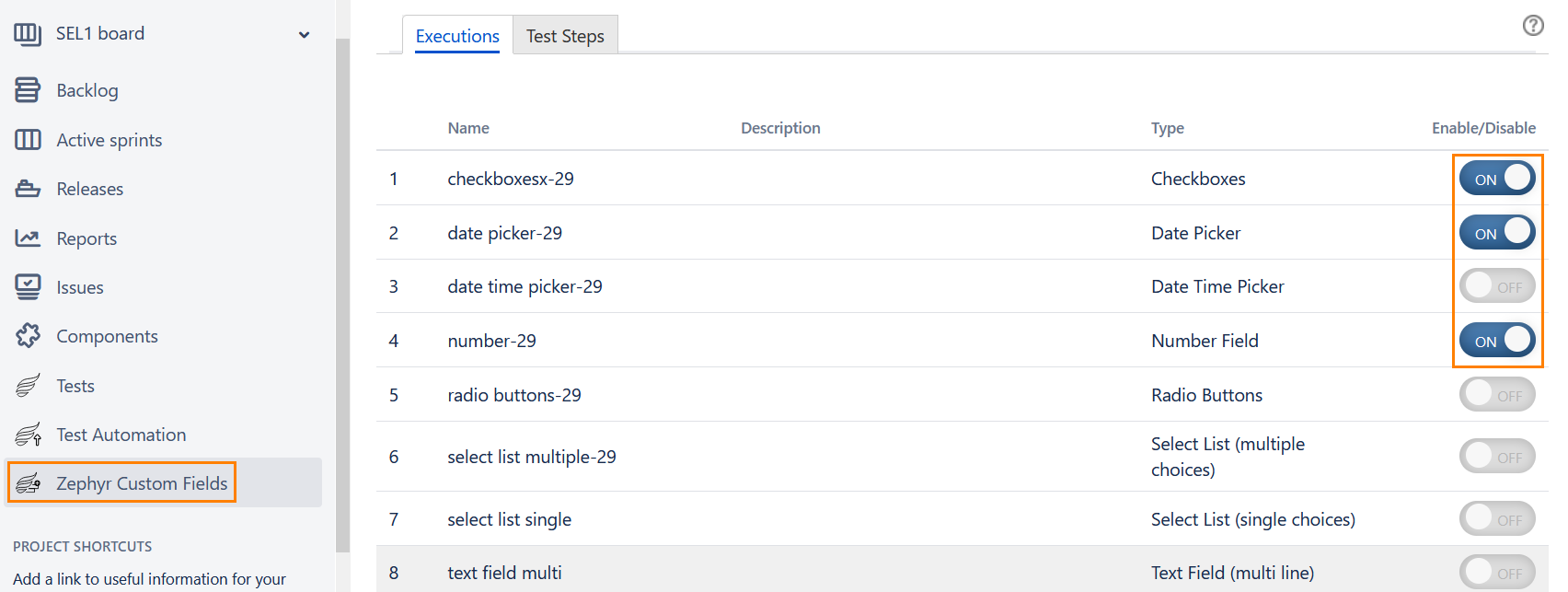Viewport: 1568px width, 592px height.
Task: Open Components puzzle piece icon
Action: (28, 336)
